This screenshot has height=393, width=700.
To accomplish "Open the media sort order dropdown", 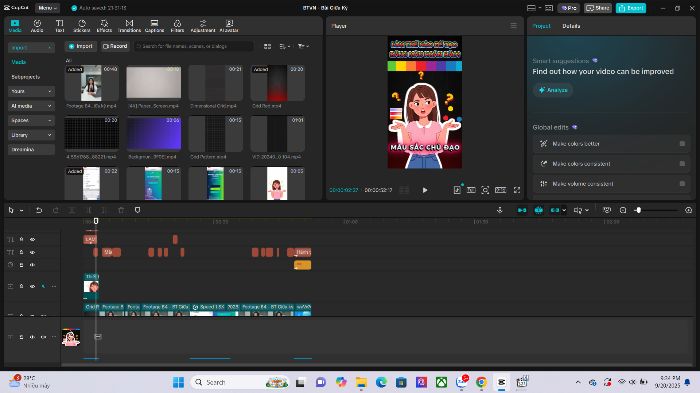I will (x=284, y=46).
